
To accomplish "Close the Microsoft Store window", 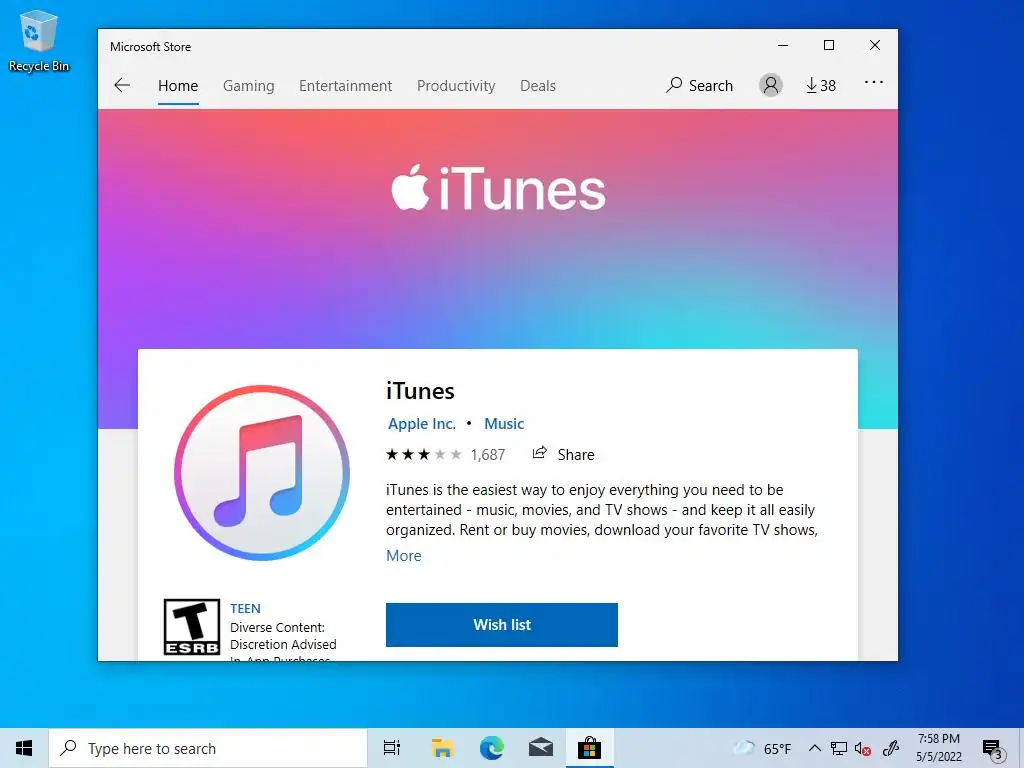I will pos(875,45).
